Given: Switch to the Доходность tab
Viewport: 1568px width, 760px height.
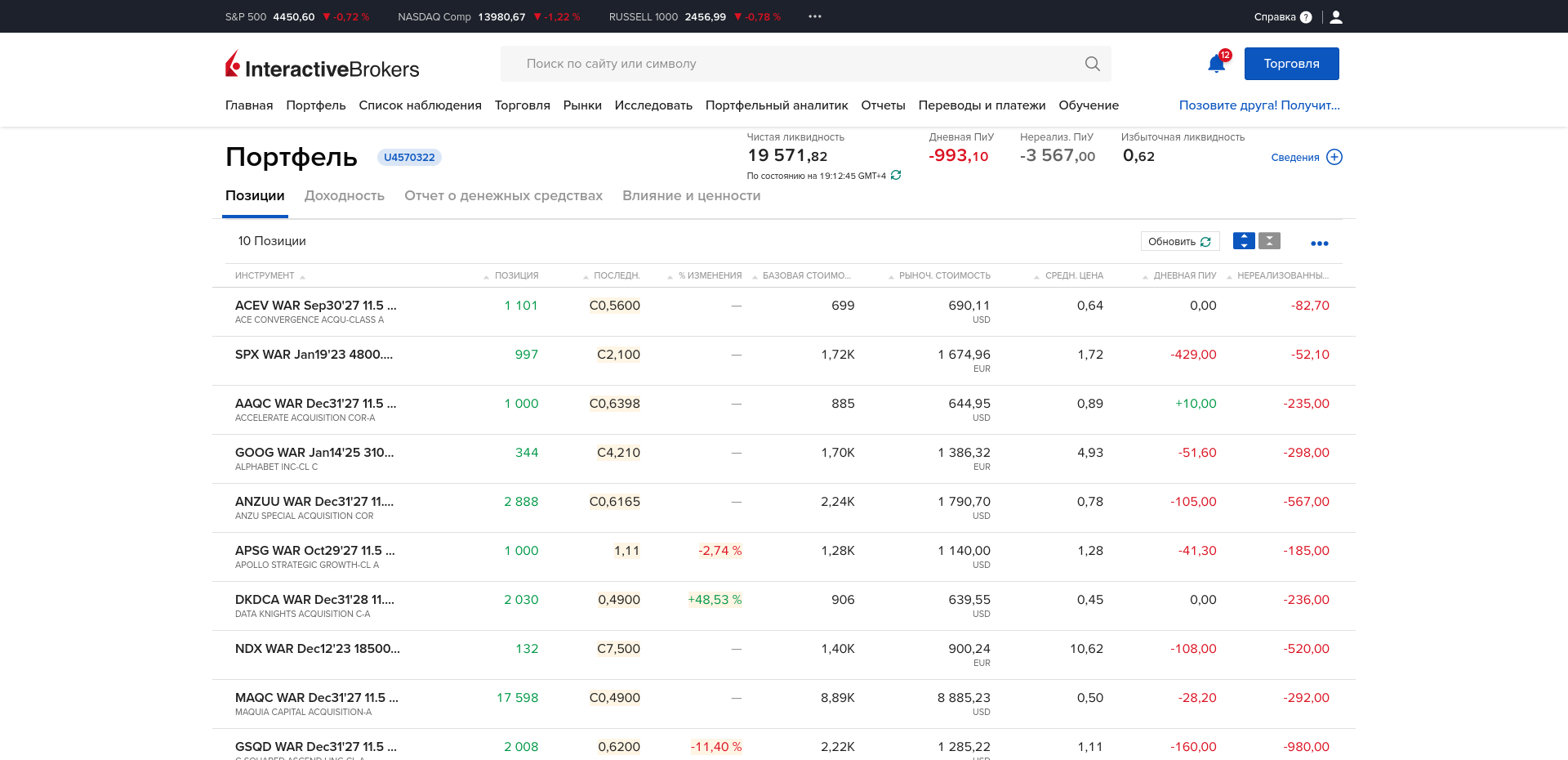Looking at the screenshot, I should pos(345,196).
